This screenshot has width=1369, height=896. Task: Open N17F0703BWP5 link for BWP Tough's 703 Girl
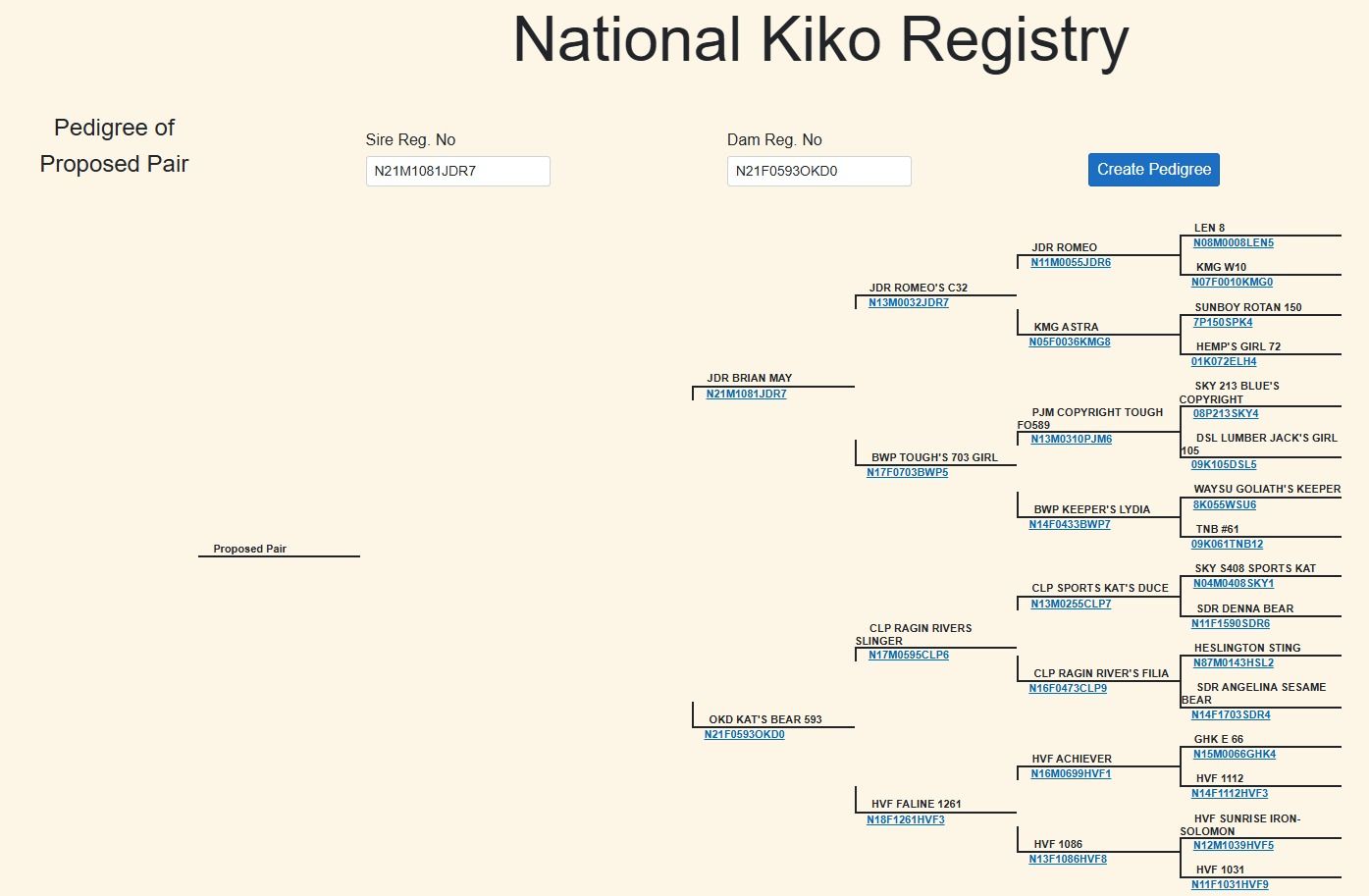(908, 472)
